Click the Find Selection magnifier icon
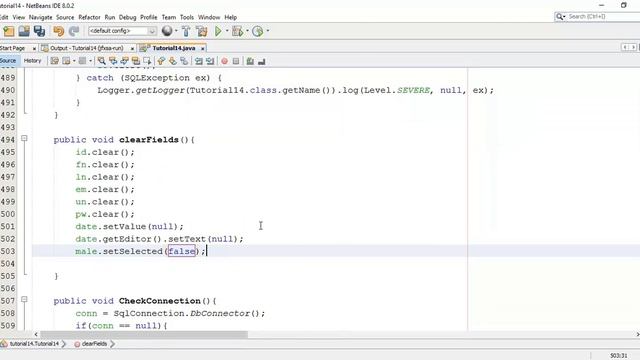 [102, 61]
